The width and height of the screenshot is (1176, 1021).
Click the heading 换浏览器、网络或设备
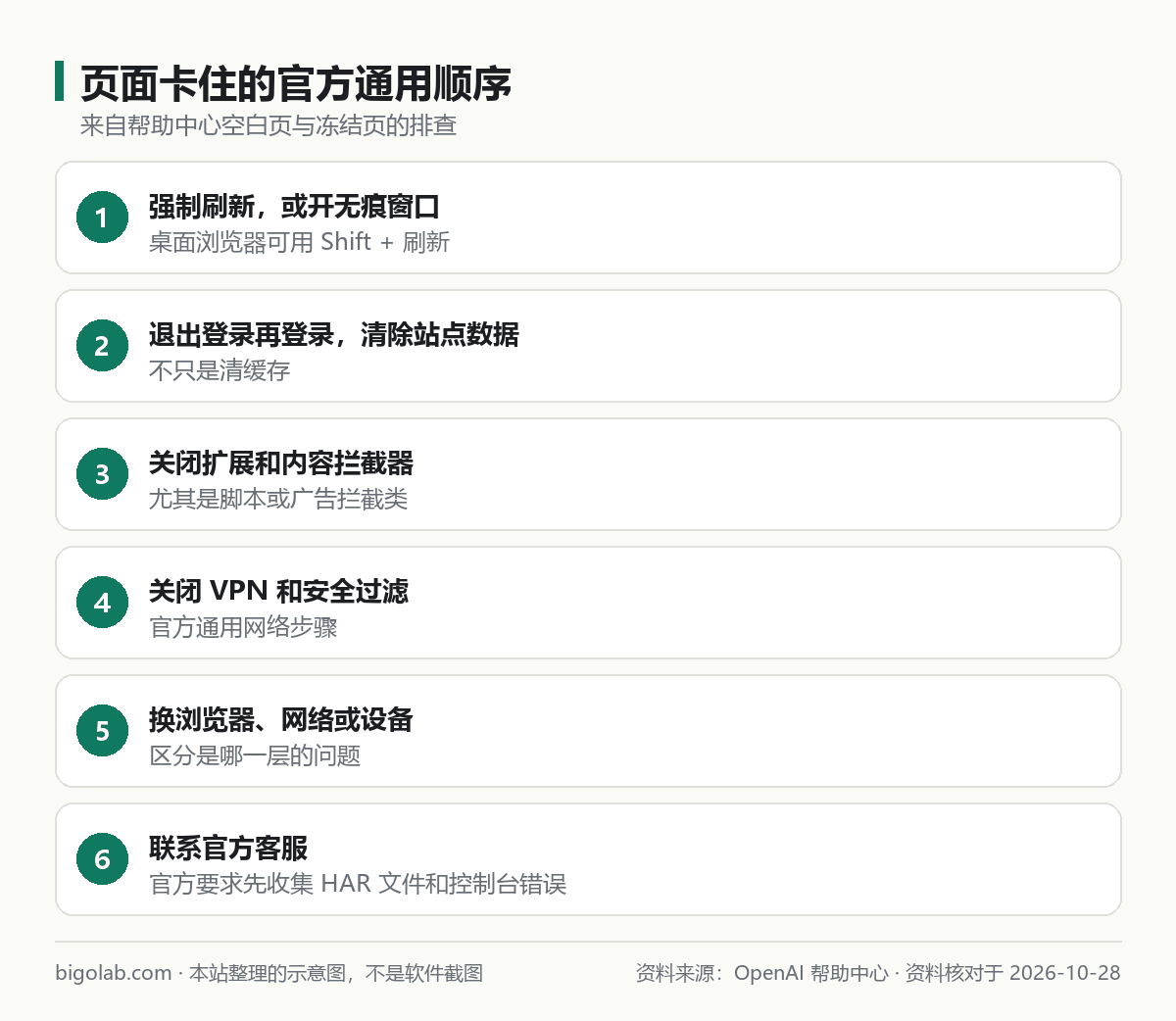click(x=281, y=720)
